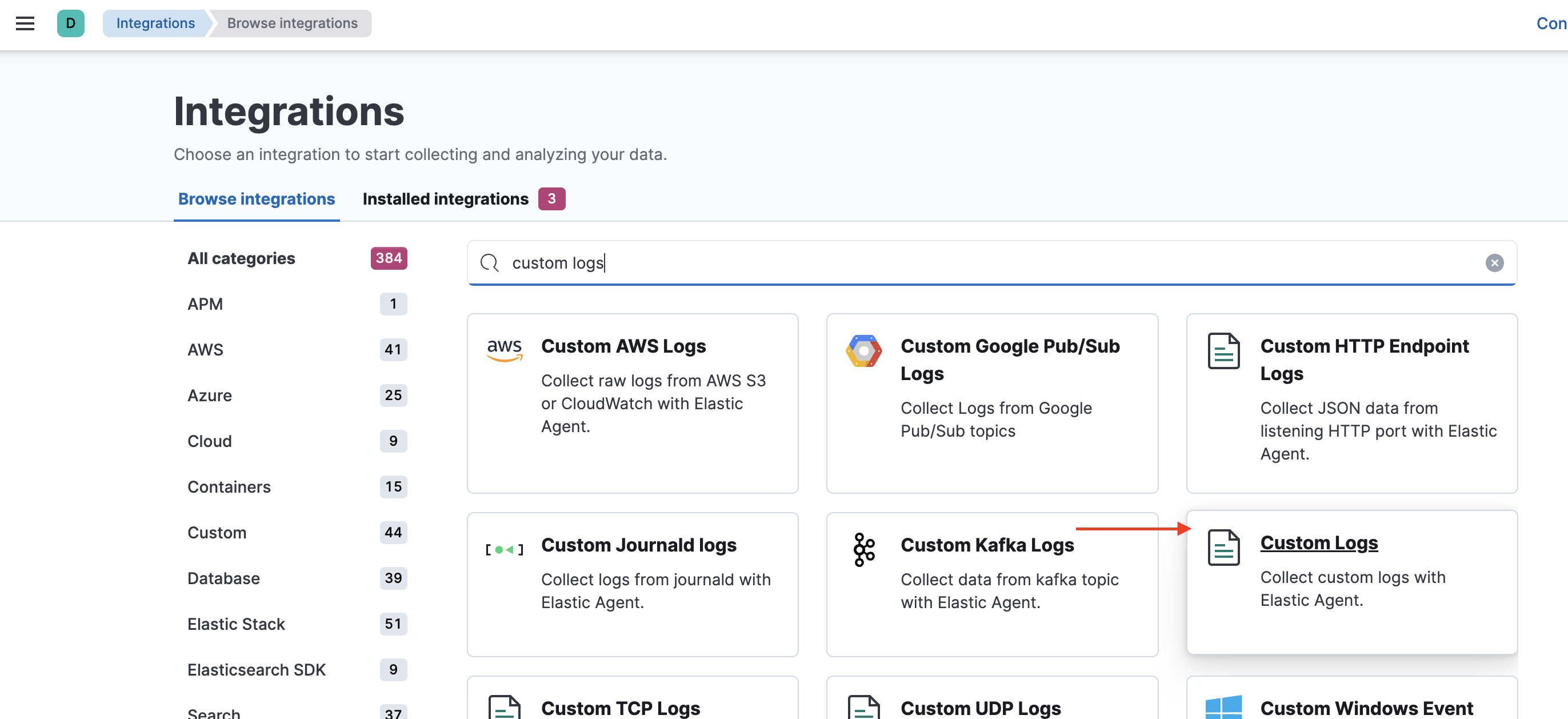Click the Journald logs bracket icon
The width and height of the screenshot is (1568, 719).
click(504, 549)
